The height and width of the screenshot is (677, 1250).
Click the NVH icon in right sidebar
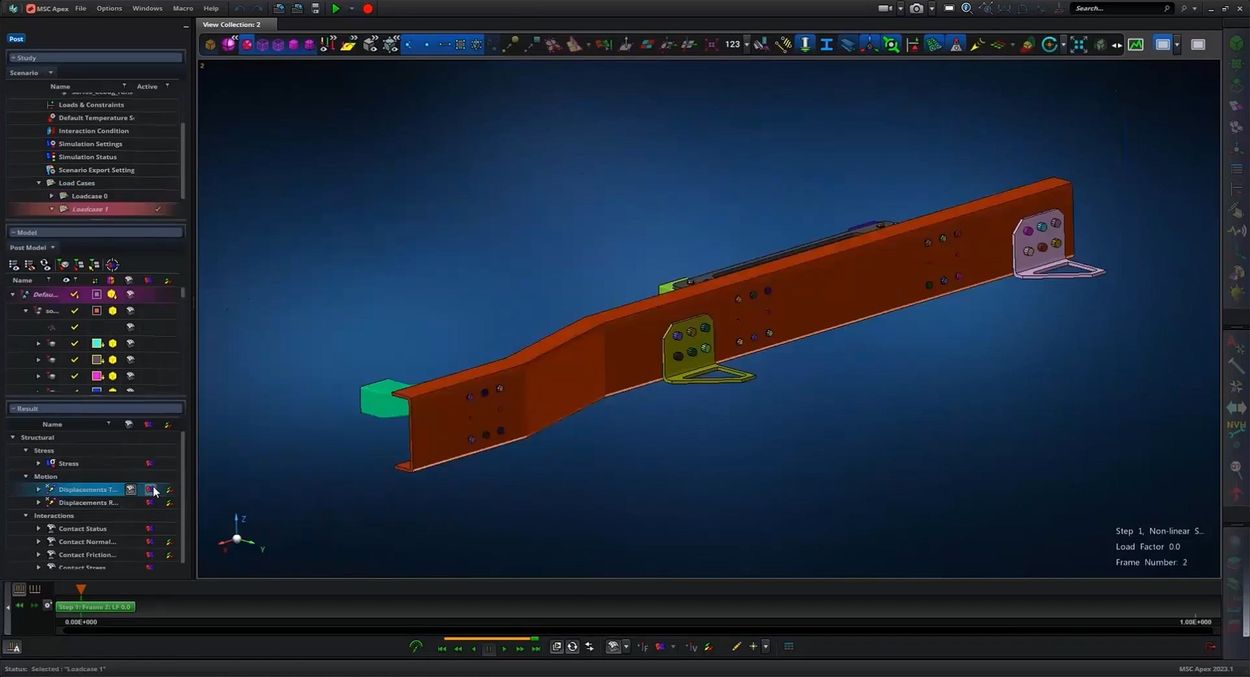coord(1235,427)
